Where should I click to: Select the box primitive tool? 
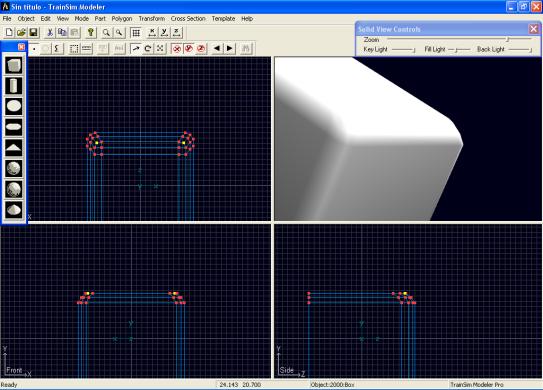[14, 65]
